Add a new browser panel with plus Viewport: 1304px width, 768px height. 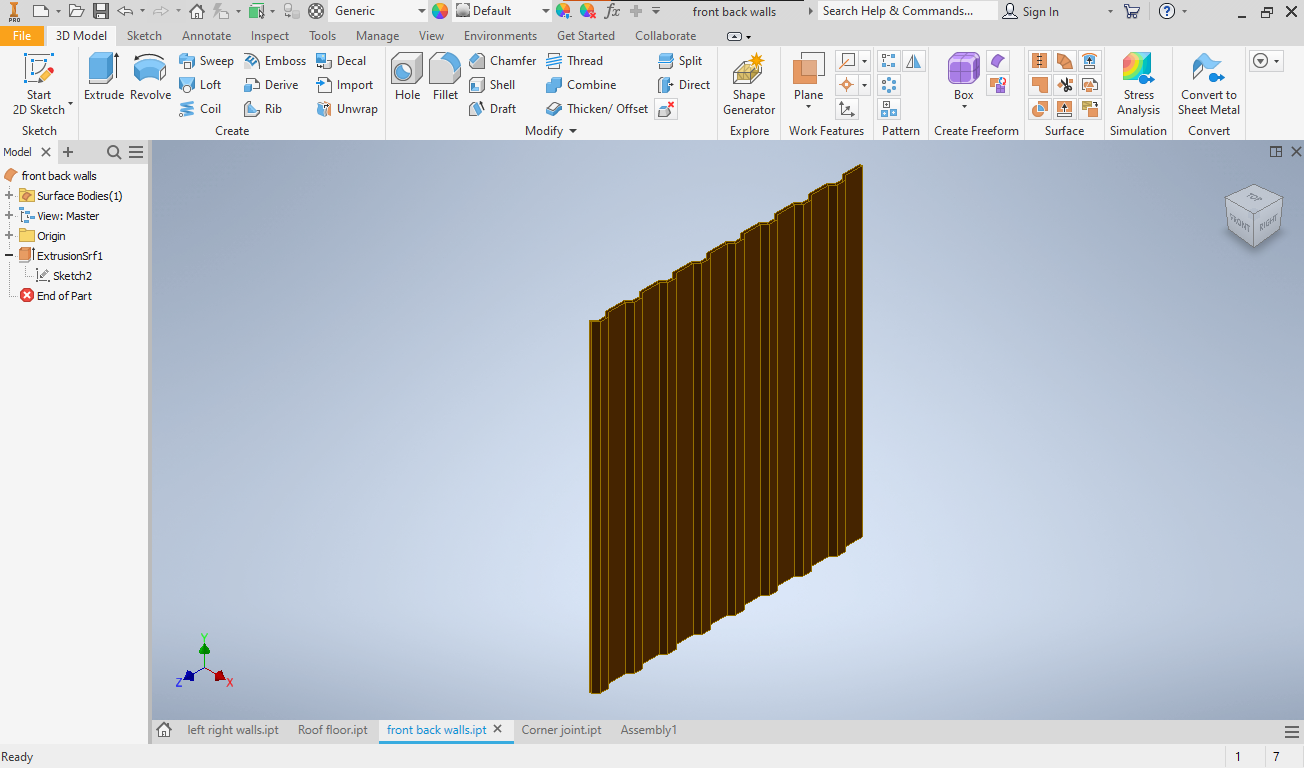click(x=68, y=152)
